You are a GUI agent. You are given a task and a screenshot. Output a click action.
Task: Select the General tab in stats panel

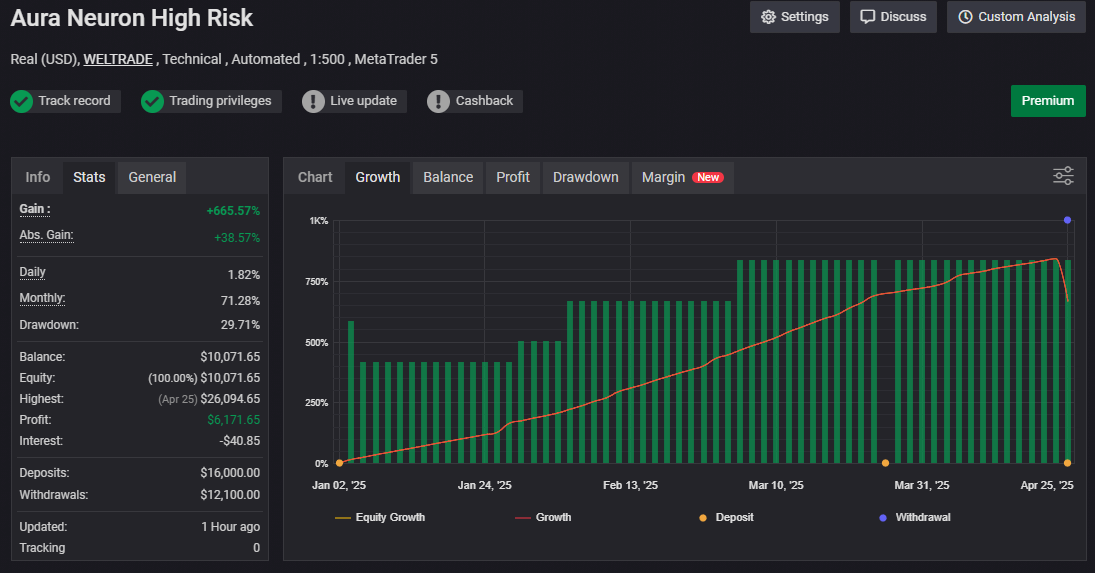click(152, 177)
